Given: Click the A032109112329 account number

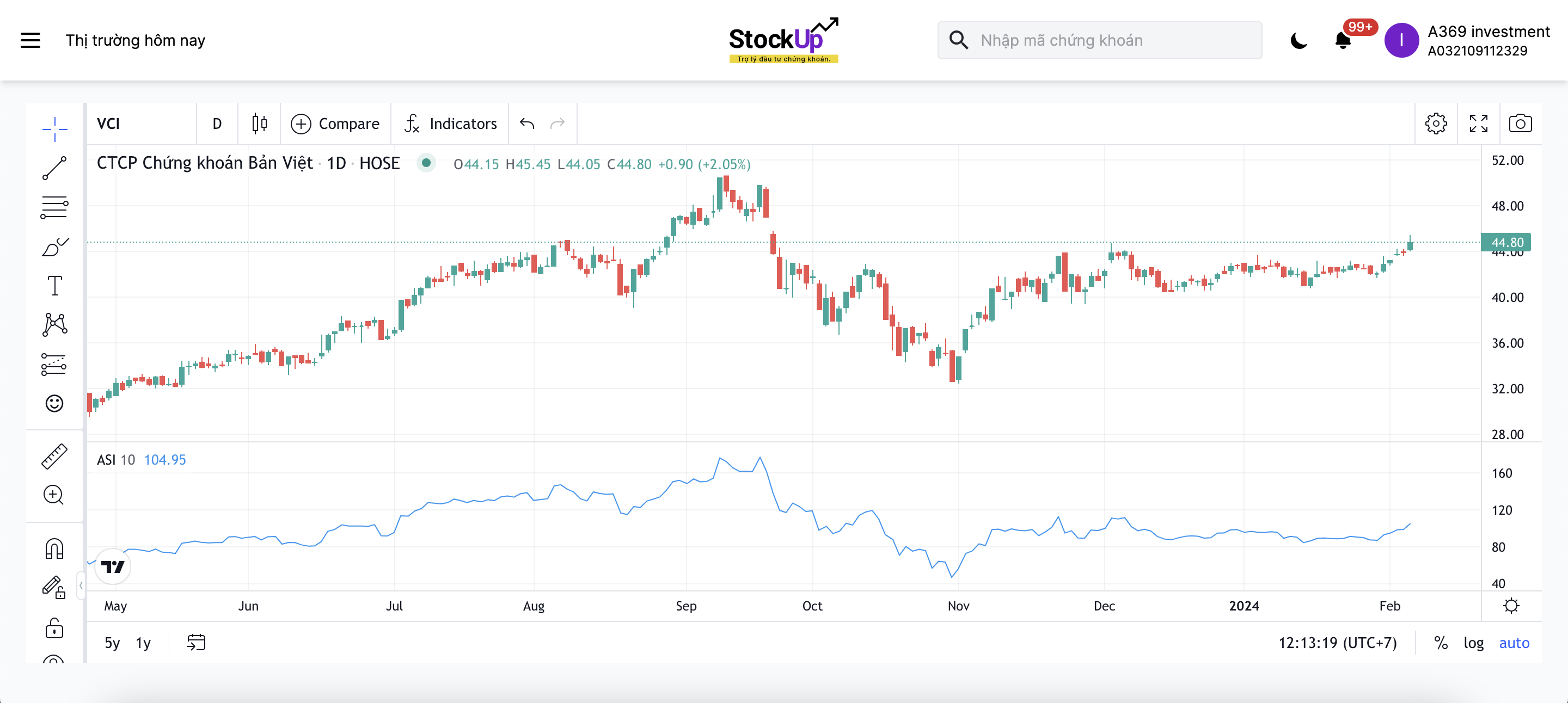Looking at the screenshot, I should point(1477,51).
